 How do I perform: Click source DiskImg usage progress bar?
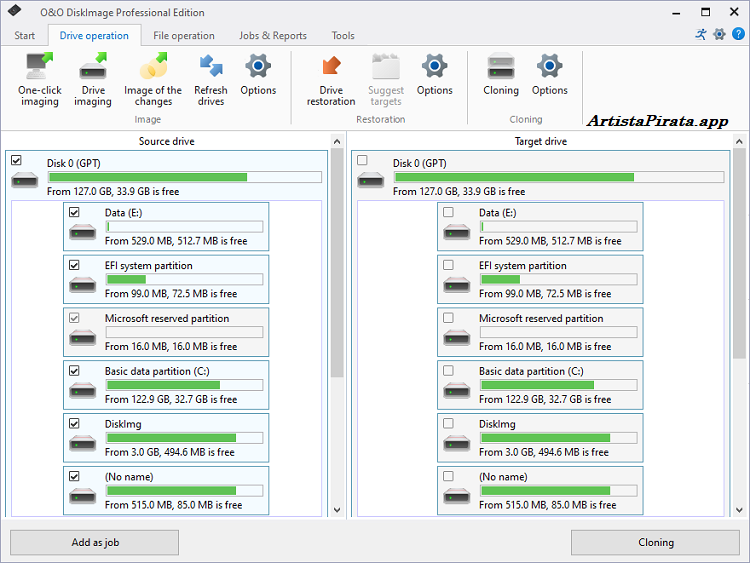click(184, 438)
